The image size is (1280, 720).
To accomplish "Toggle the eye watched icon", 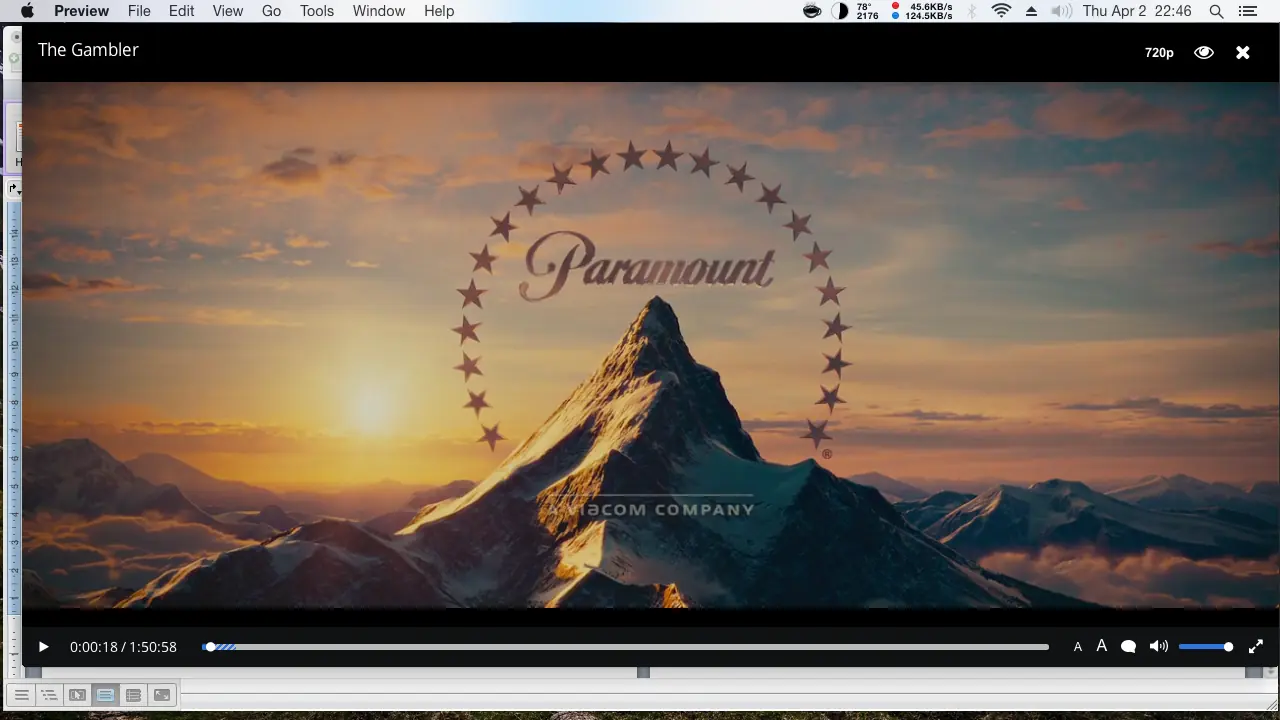I will (1204, 52).
